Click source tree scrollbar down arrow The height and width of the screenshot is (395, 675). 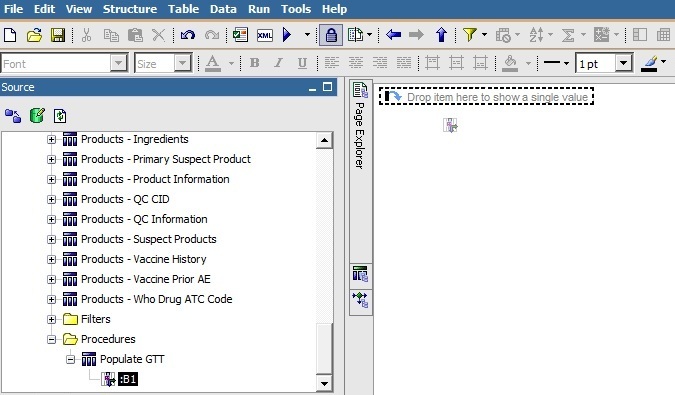(324, 383)
